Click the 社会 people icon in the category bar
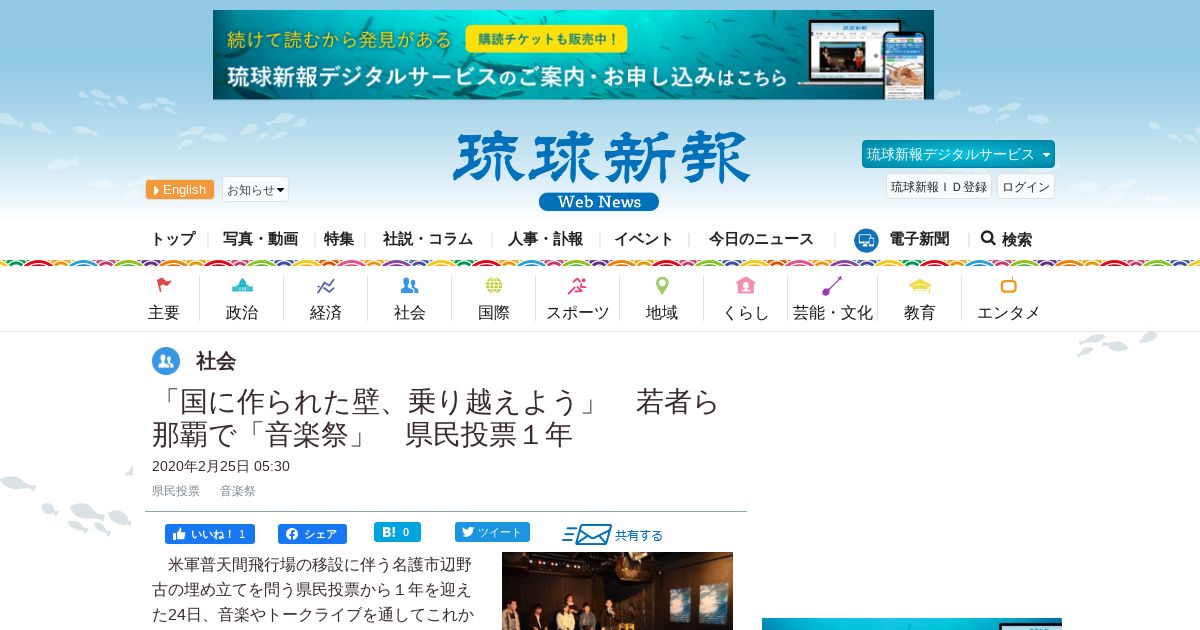Image resolution: width=1200 pixels, height=630 pixels. (410, 286)
